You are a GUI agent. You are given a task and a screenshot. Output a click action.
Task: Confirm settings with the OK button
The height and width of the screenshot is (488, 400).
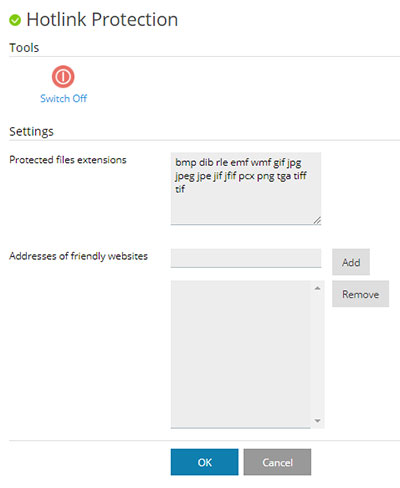click(205, 462)
